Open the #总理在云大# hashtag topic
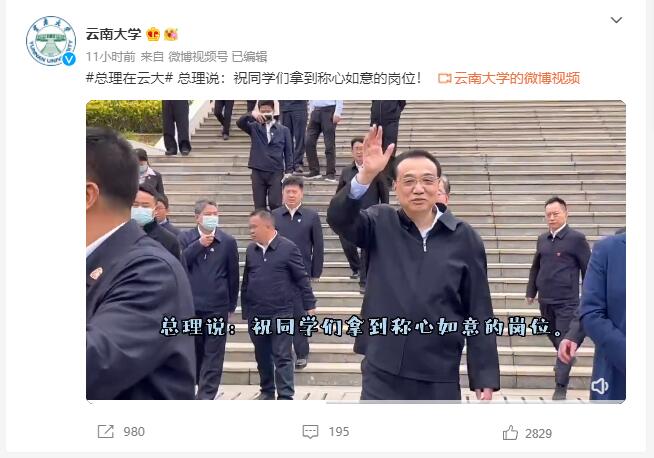Screen dimensions: 654x458 pos(129,78)
